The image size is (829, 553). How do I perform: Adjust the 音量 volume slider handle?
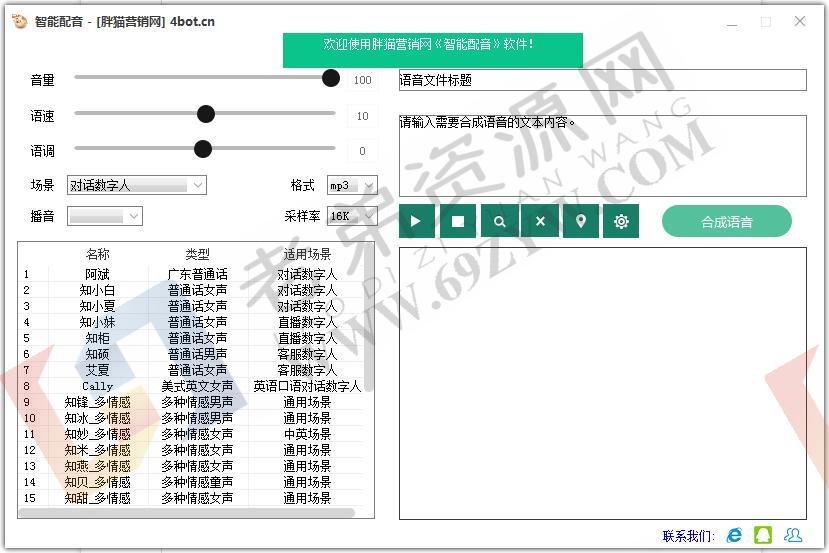coord(331,78)
